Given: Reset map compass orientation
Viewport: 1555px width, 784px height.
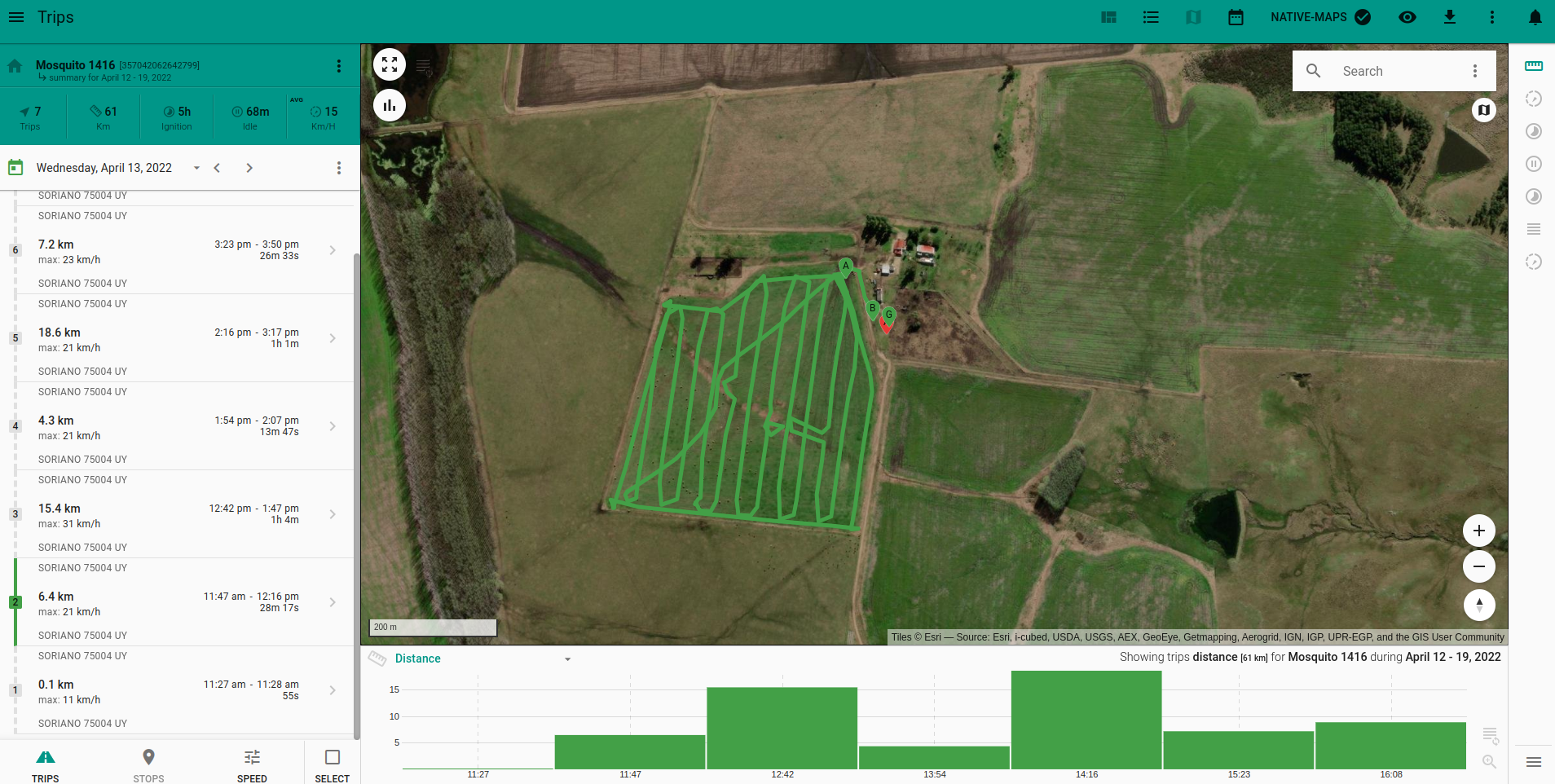Looking at the screenshot, I should tap(1478, 605).
